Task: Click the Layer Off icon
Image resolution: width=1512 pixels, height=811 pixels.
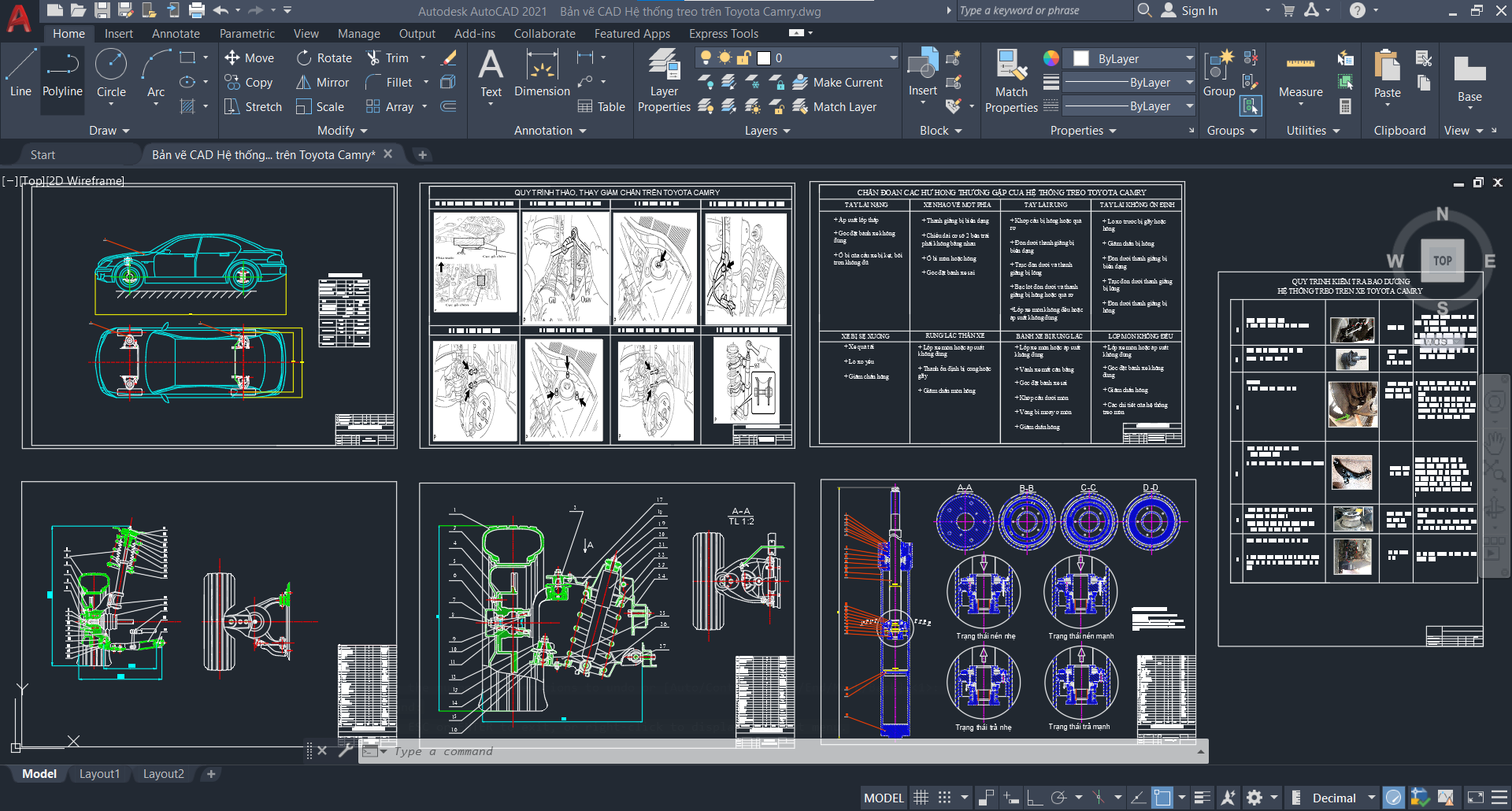Action: 706,82
